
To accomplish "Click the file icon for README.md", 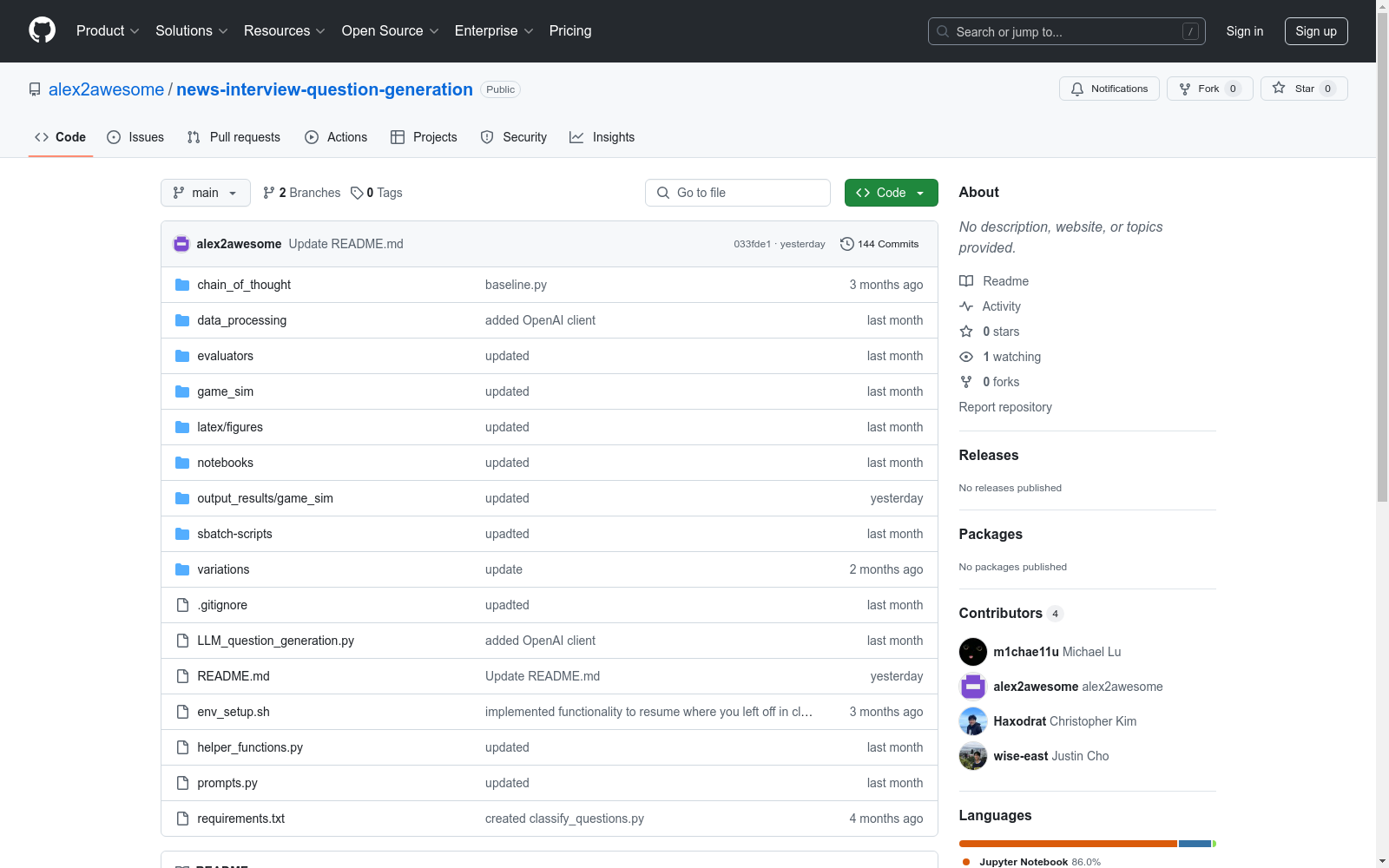I will [182, 676].
